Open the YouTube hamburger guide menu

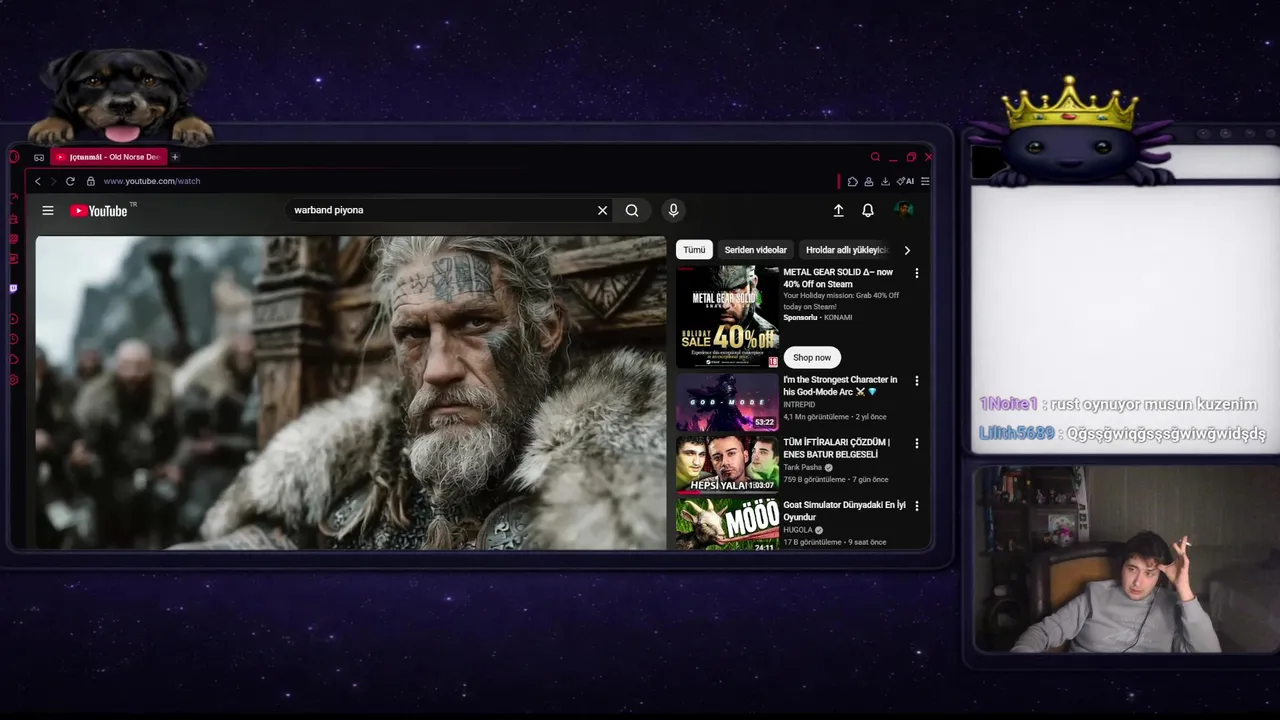point(48,211)
